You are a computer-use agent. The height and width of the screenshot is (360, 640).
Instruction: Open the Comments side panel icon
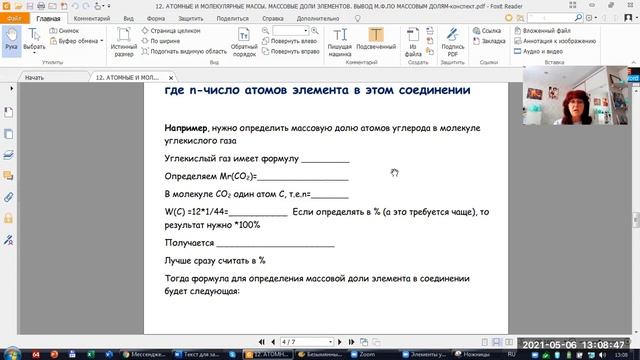pos(8,176)
